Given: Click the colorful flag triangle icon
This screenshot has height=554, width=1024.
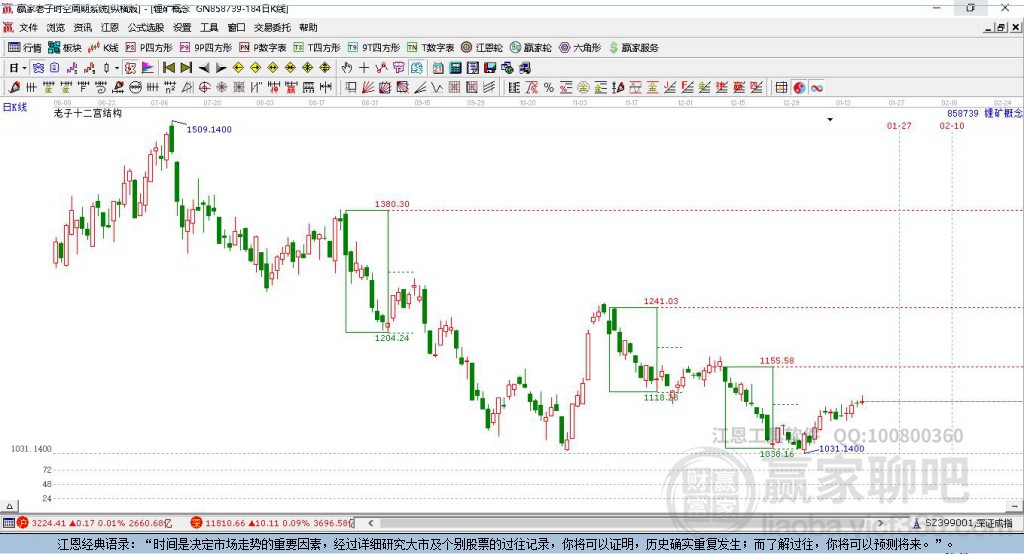Looking at the screenshot, I should [148, 68].
